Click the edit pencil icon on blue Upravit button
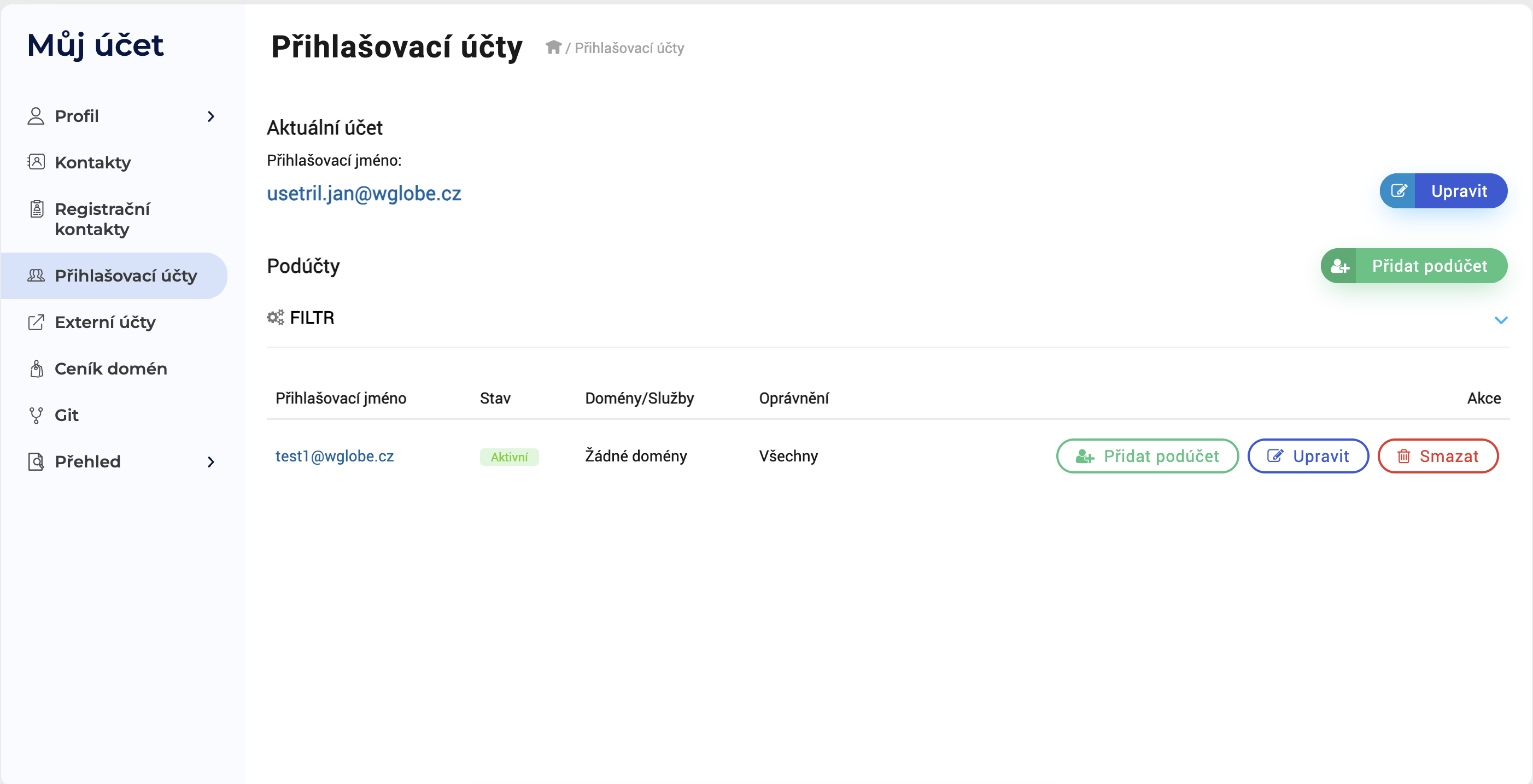This screenshot has height=784, width=1533. click(1399, 190)
